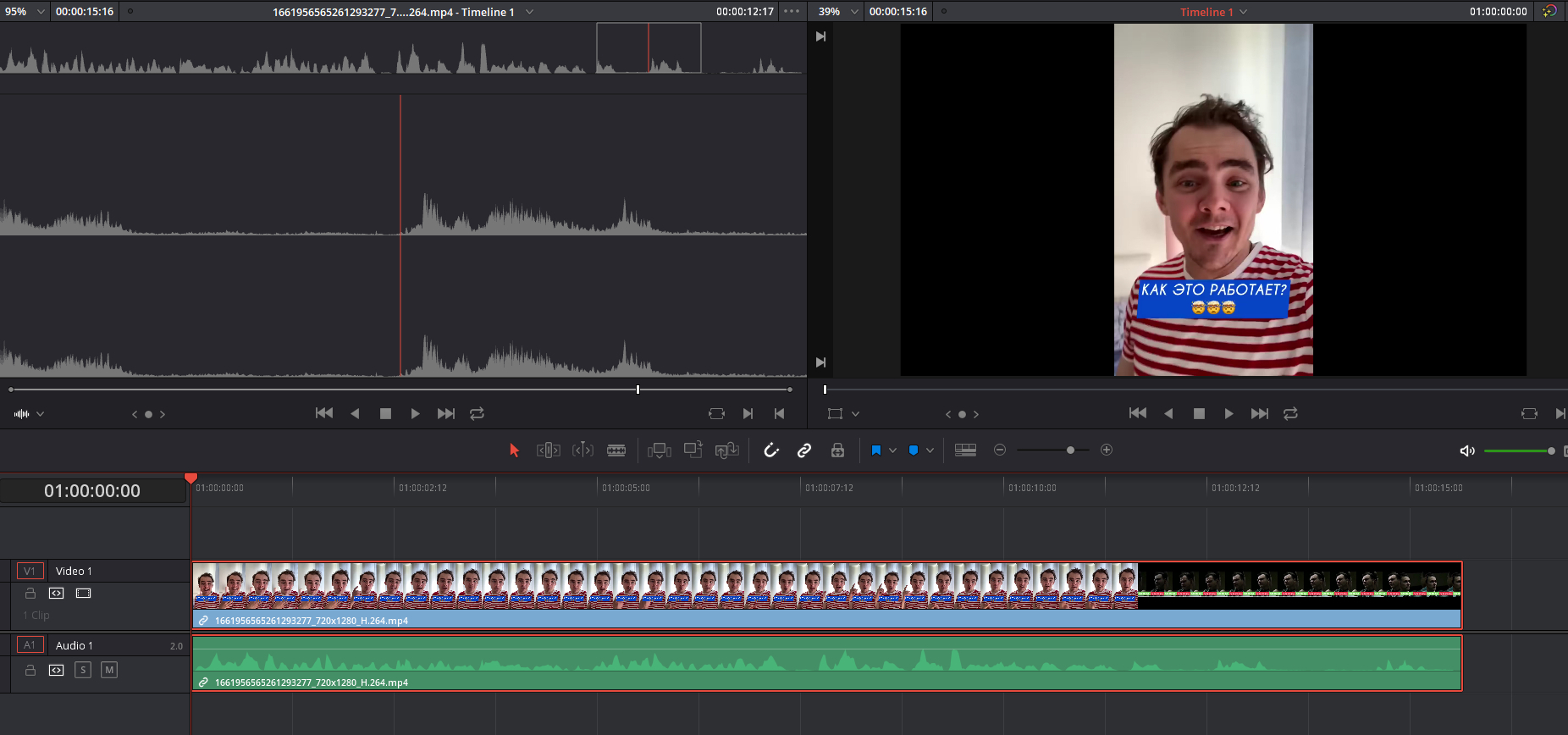The height and width of the screenshot is (735, 1568).
Task: Select the Blade Edit Mode tool
Action: (x=616, y=450)
